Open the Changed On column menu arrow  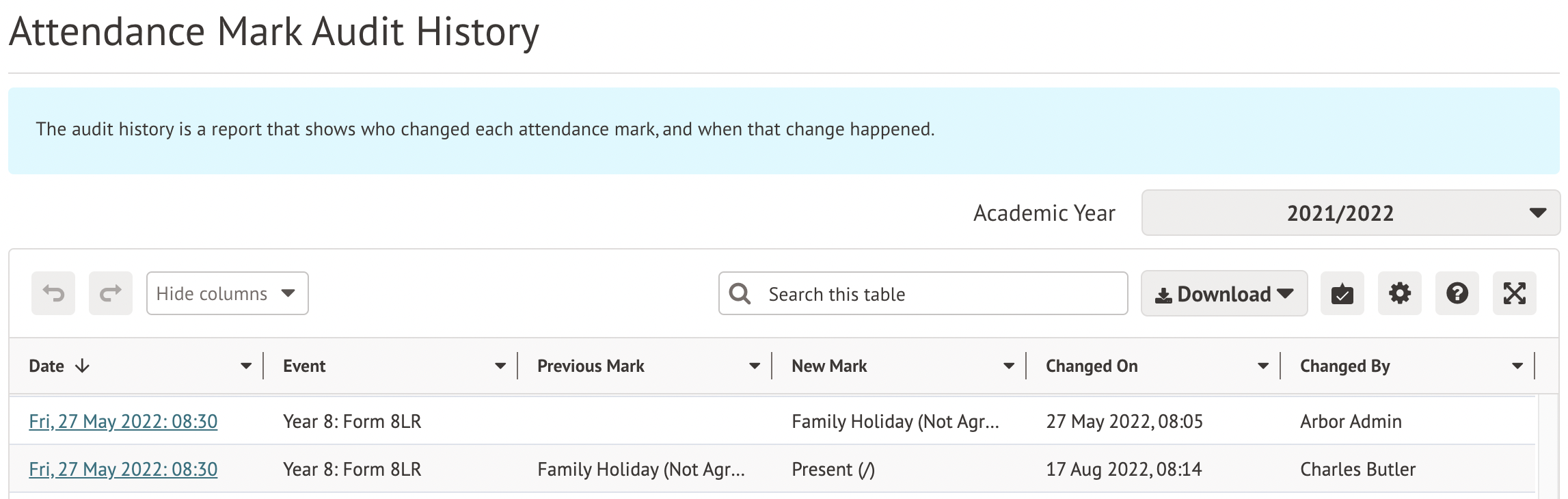click(1263, 366)
